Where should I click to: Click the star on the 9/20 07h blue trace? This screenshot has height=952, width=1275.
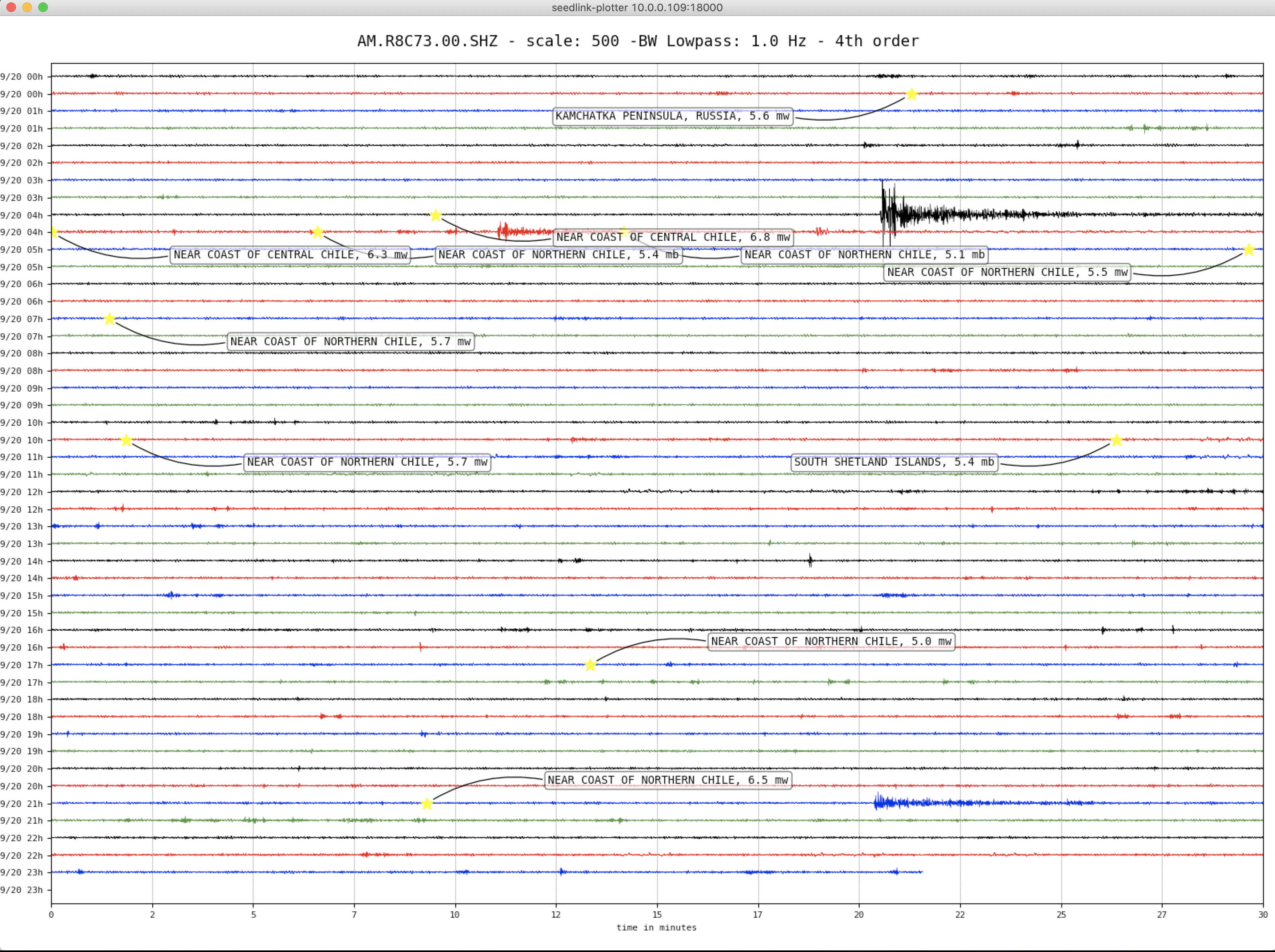(x=110, y=319)
